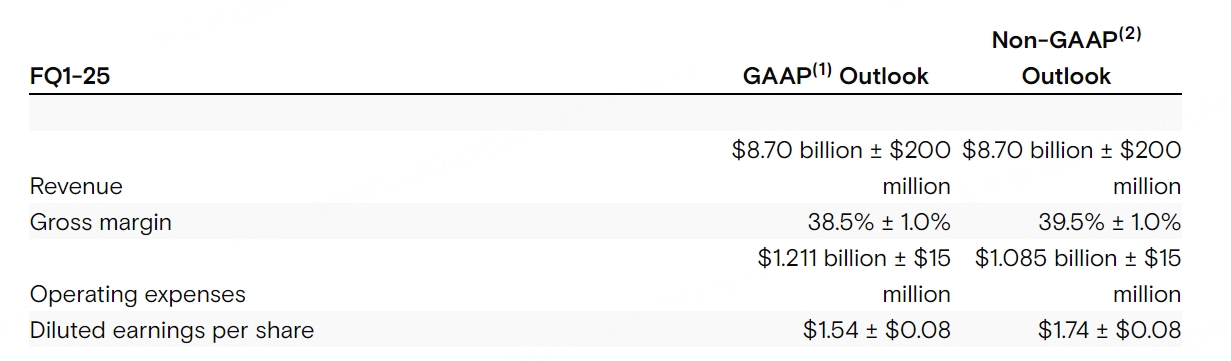Click GAAP gross margin 38.5% ± 1.0%
This screenshot has width=1231, height=361.
(x=879, y=222)
